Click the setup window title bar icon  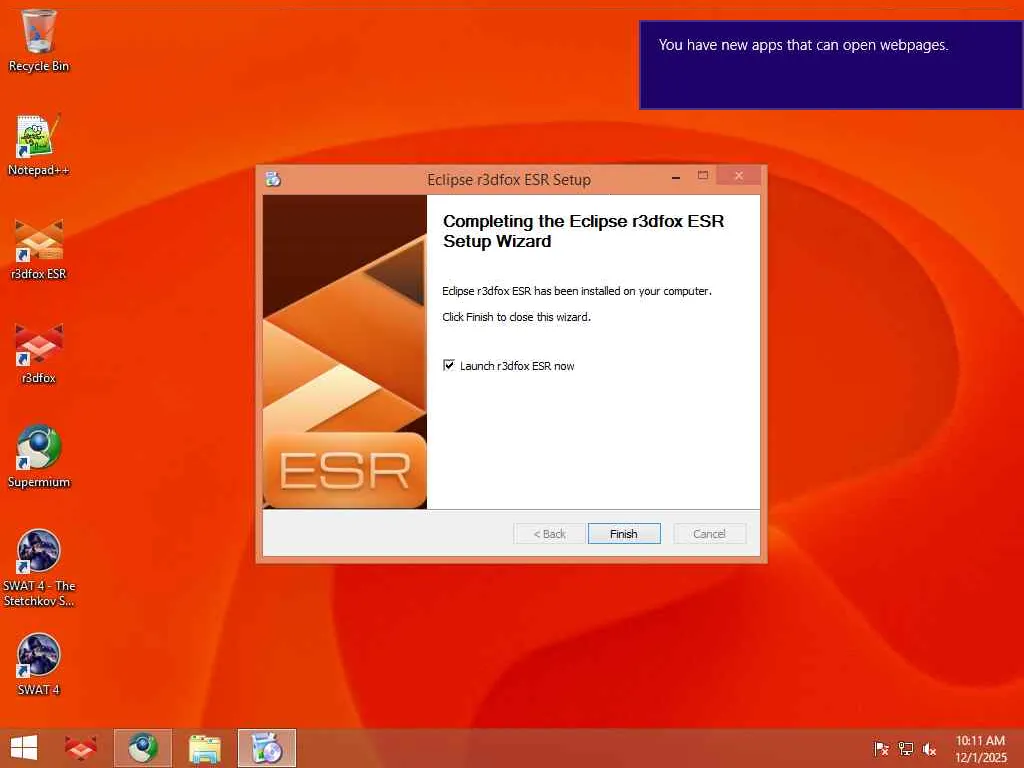point(273,178)
